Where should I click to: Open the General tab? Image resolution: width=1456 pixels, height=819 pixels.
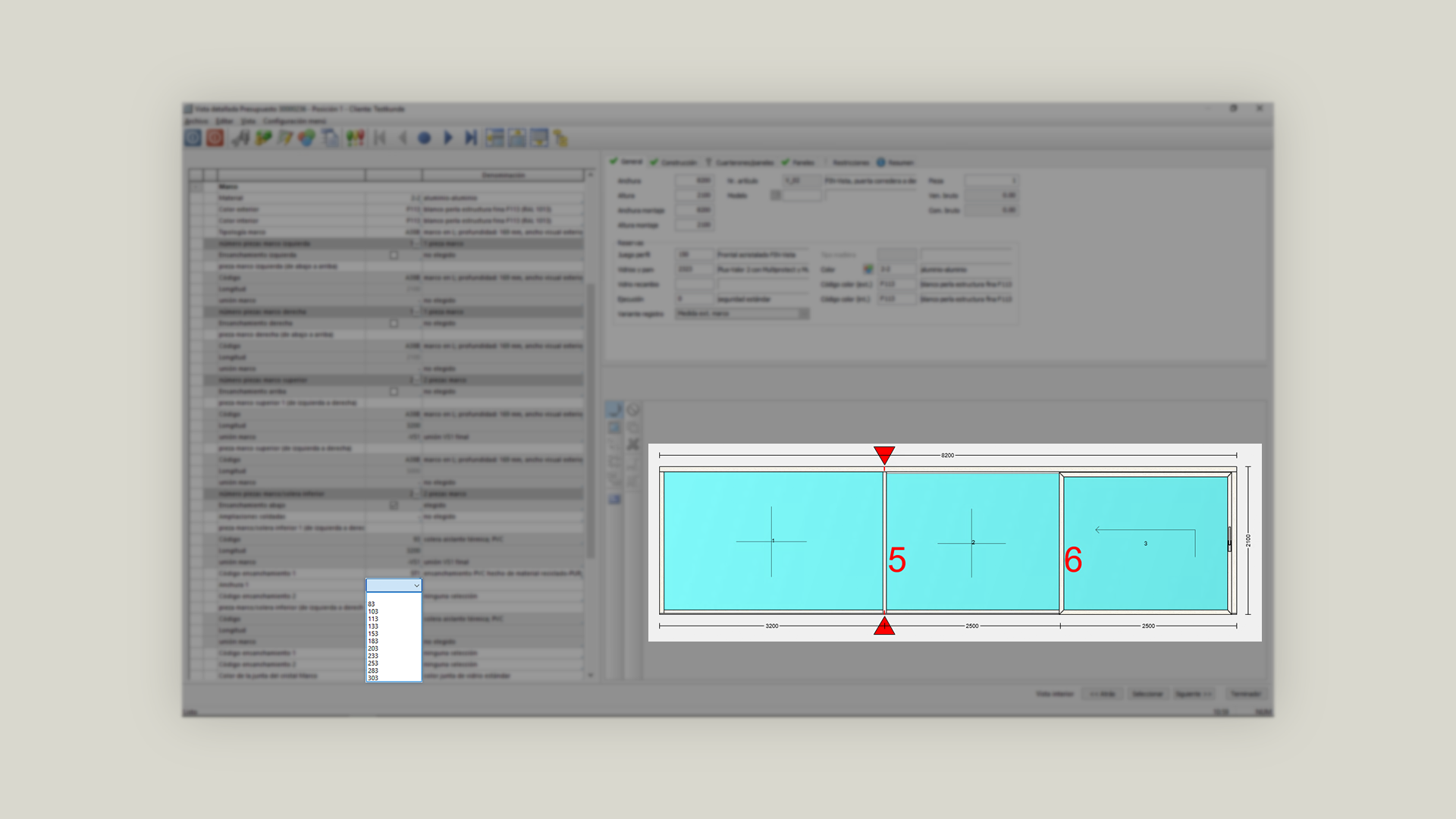[626, 162]
